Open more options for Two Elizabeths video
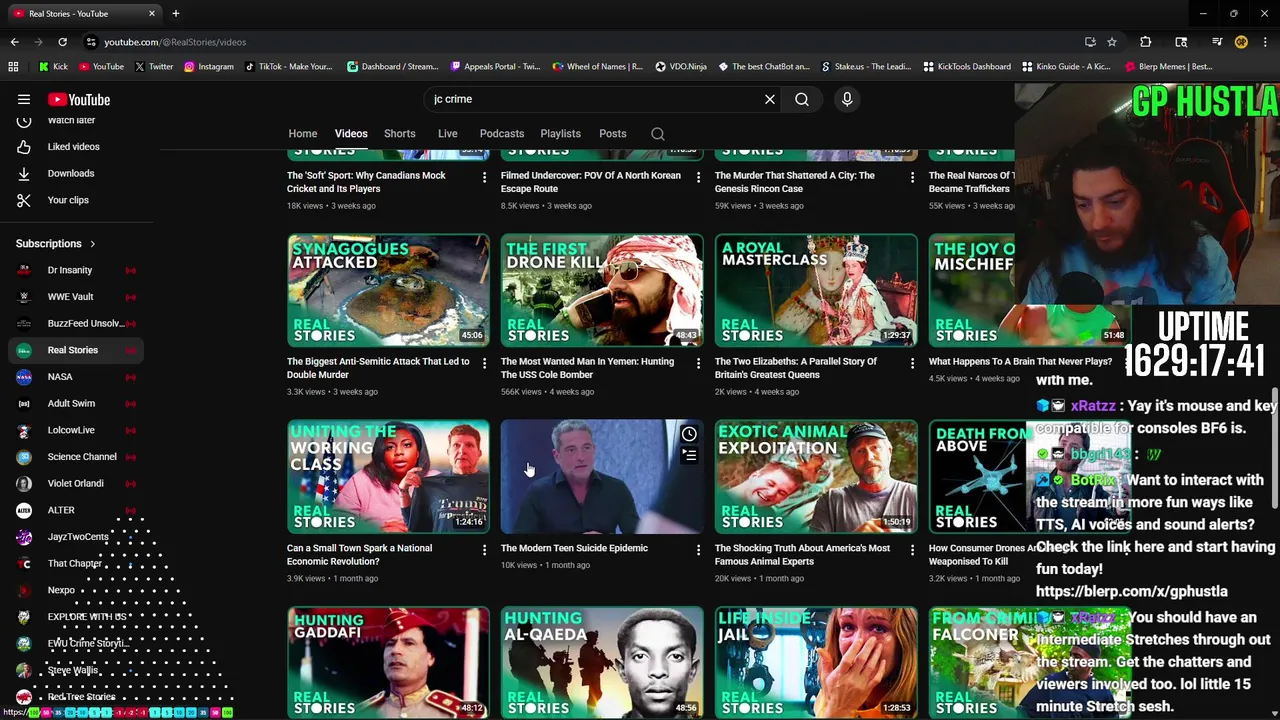Viewport: 1280px width, 720px height. click(912, 363)
